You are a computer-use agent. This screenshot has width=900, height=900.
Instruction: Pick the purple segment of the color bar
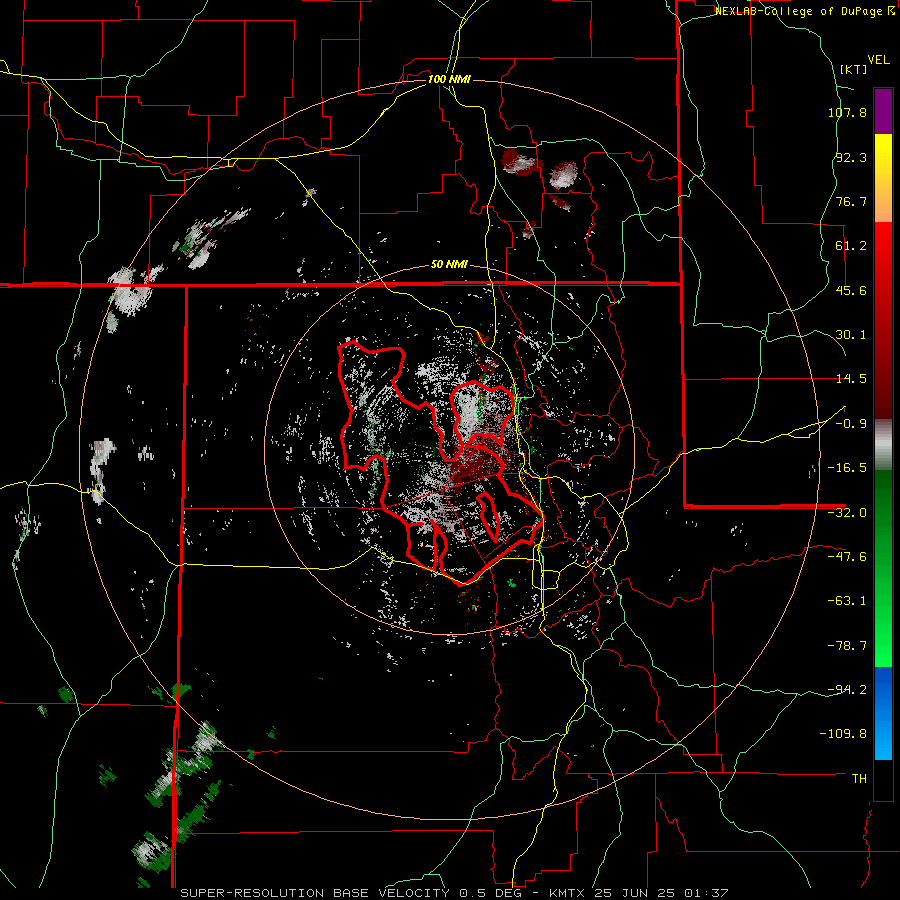(883, 111)
